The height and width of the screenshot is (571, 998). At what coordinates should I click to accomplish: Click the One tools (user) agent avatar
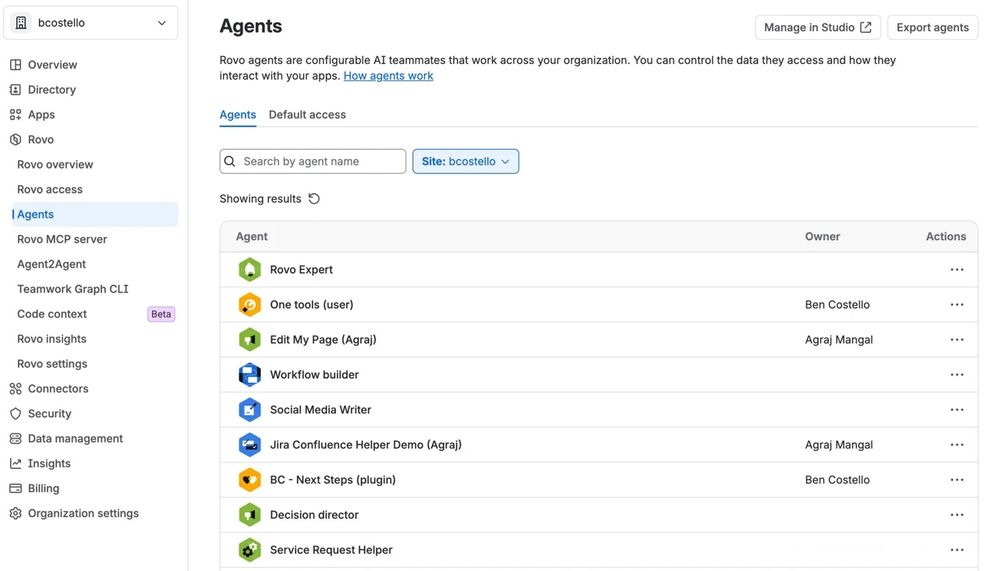pyautogui.click(x=250, y=304)
